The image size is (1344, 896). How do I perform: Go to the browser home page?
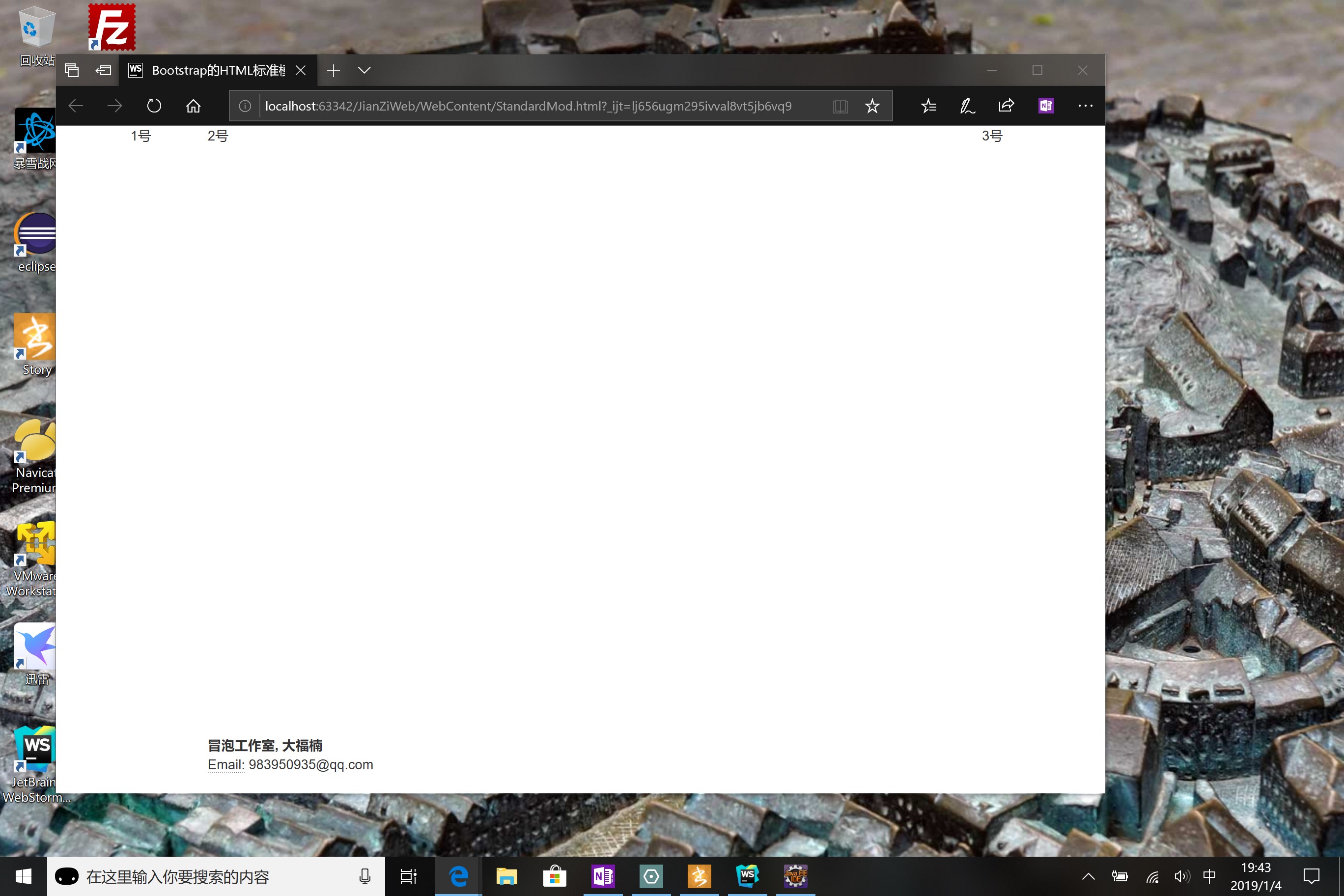point(193,106)
